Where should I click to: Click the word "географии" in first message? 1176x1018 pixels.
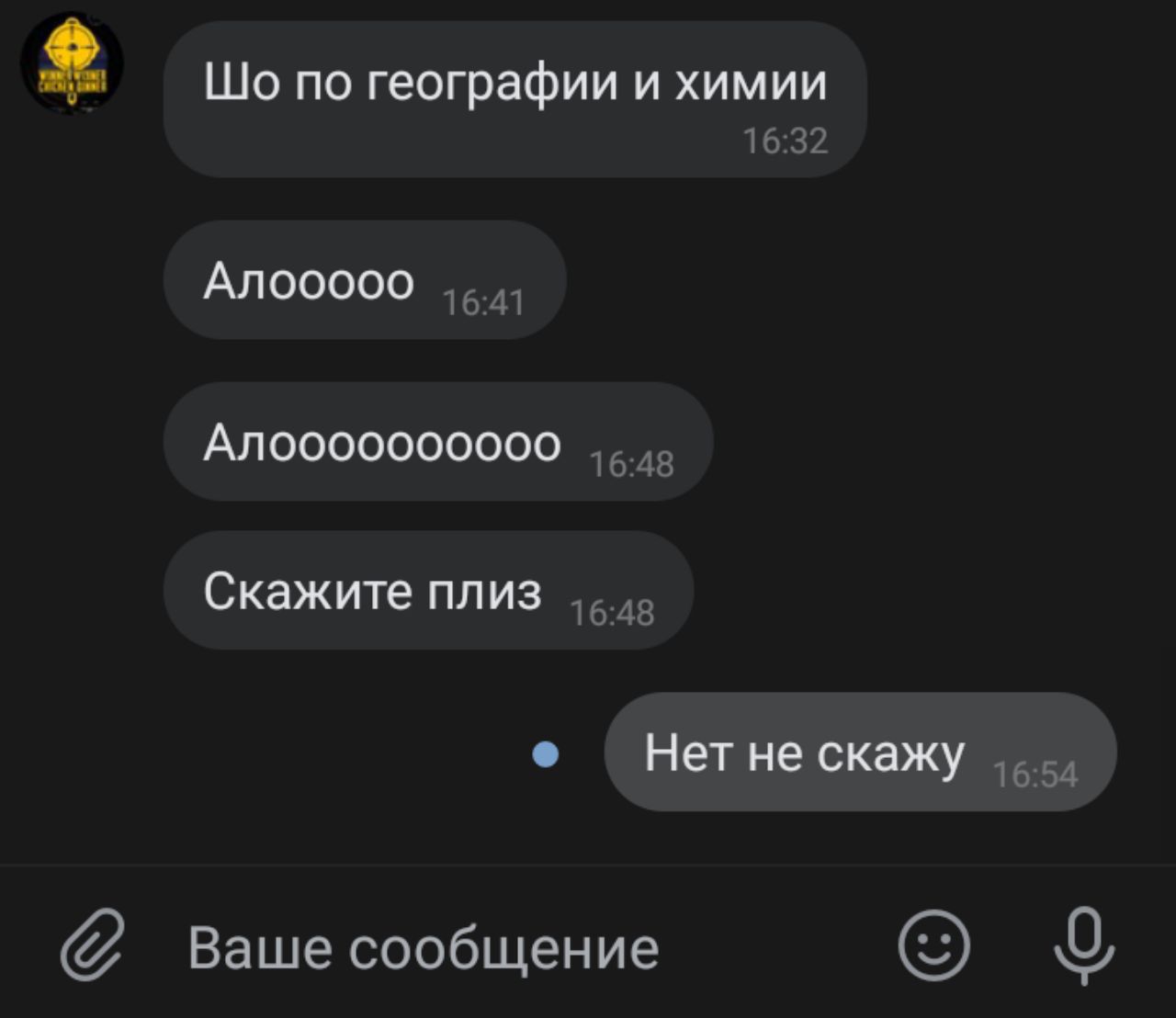click(493, 83)
